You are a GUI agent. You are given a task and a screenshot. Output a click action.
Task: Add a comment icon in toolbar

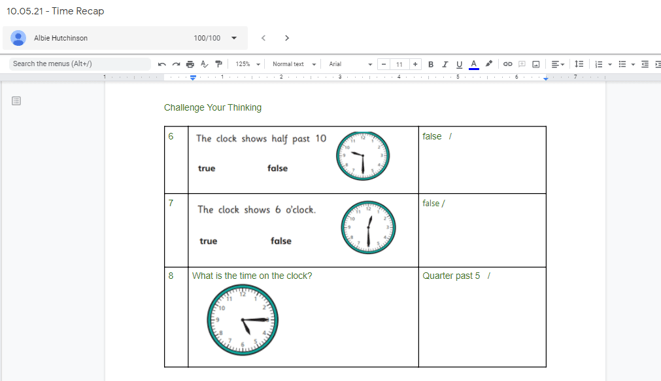(522, 64)
